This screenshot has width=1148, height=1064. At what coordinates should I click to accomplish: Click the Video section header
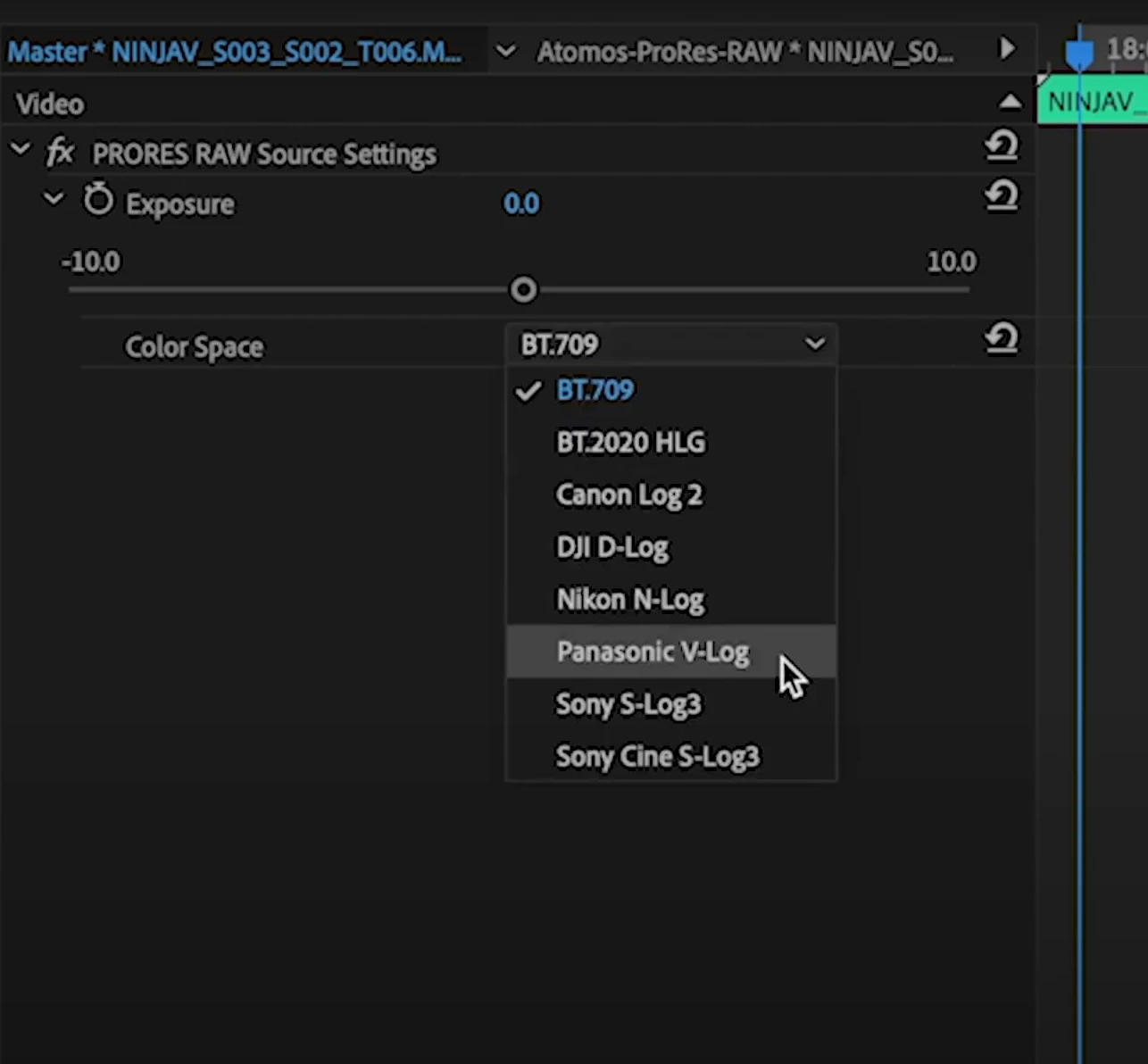pos(50,104)
